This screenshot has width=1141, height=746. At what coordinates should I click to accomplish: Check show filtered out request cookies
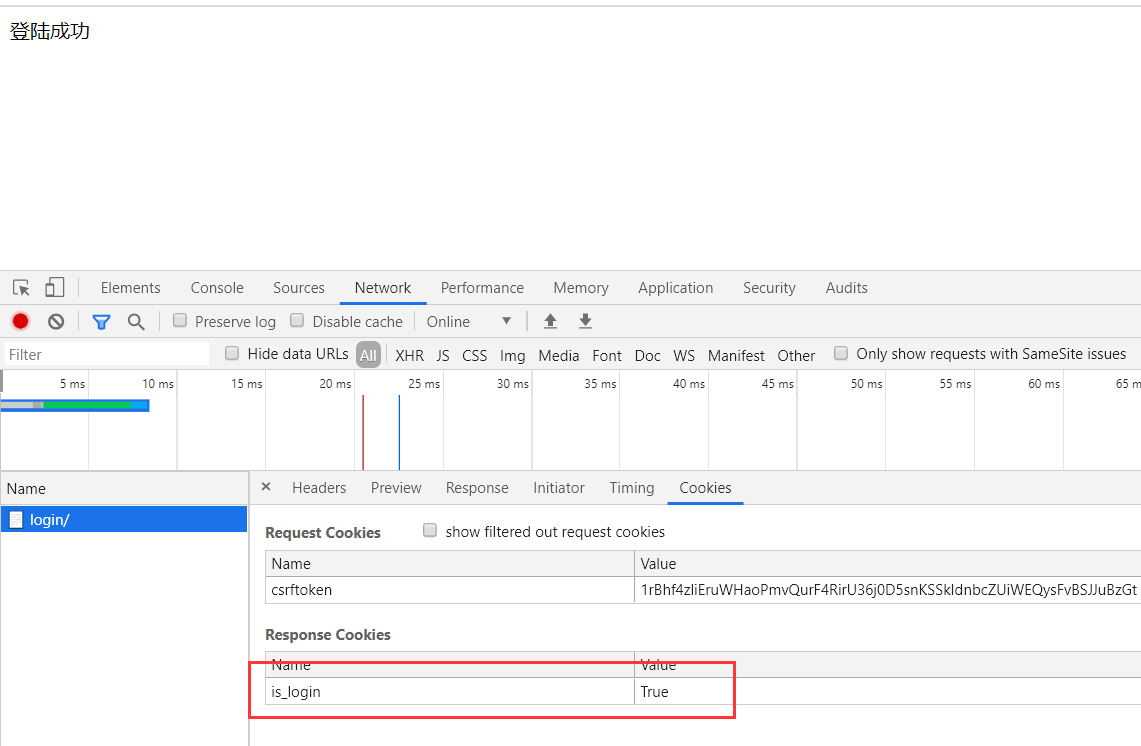[x=430, y=531]
